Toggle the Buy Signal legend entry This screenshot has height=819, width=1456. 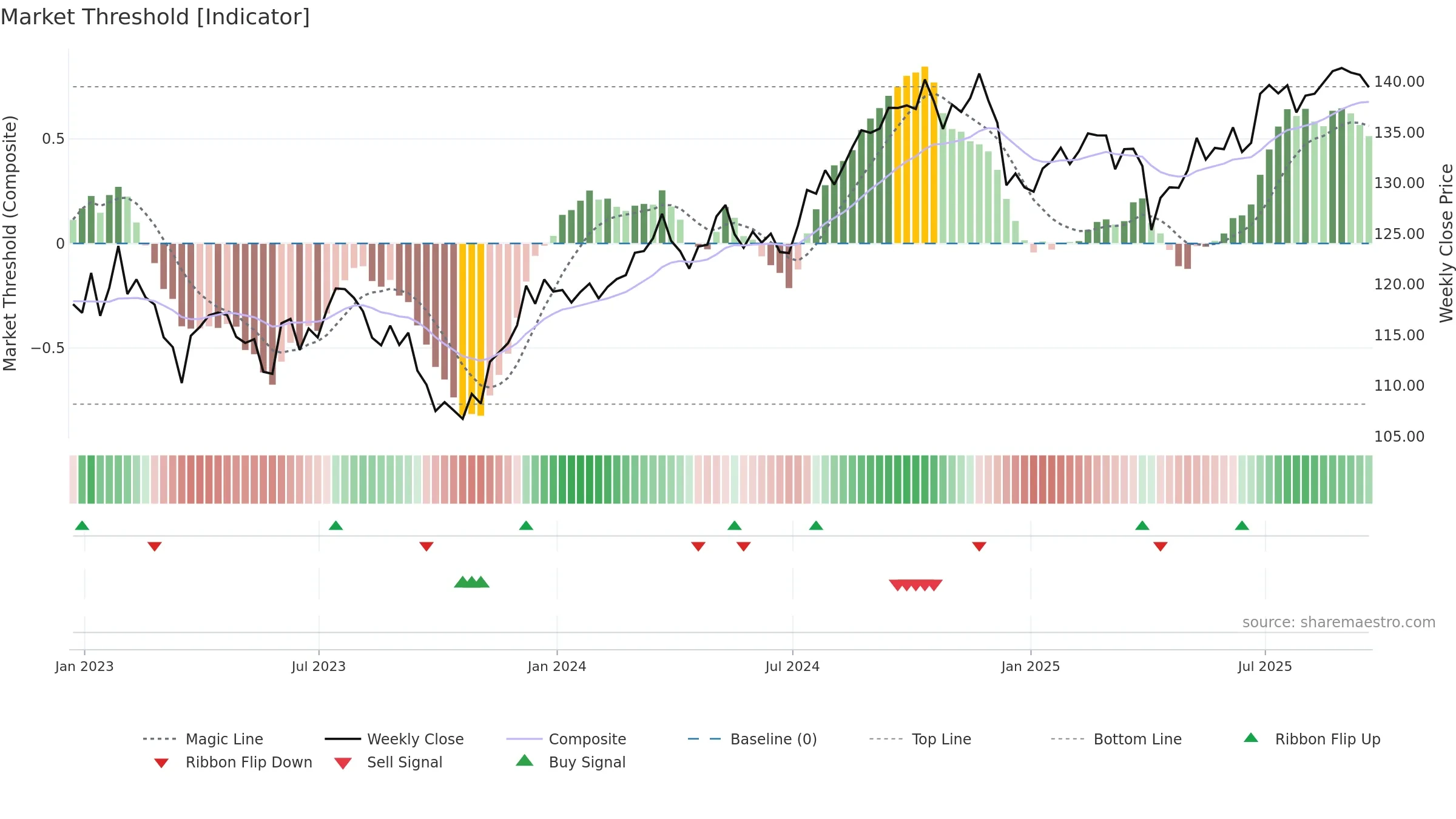point(570,762)
